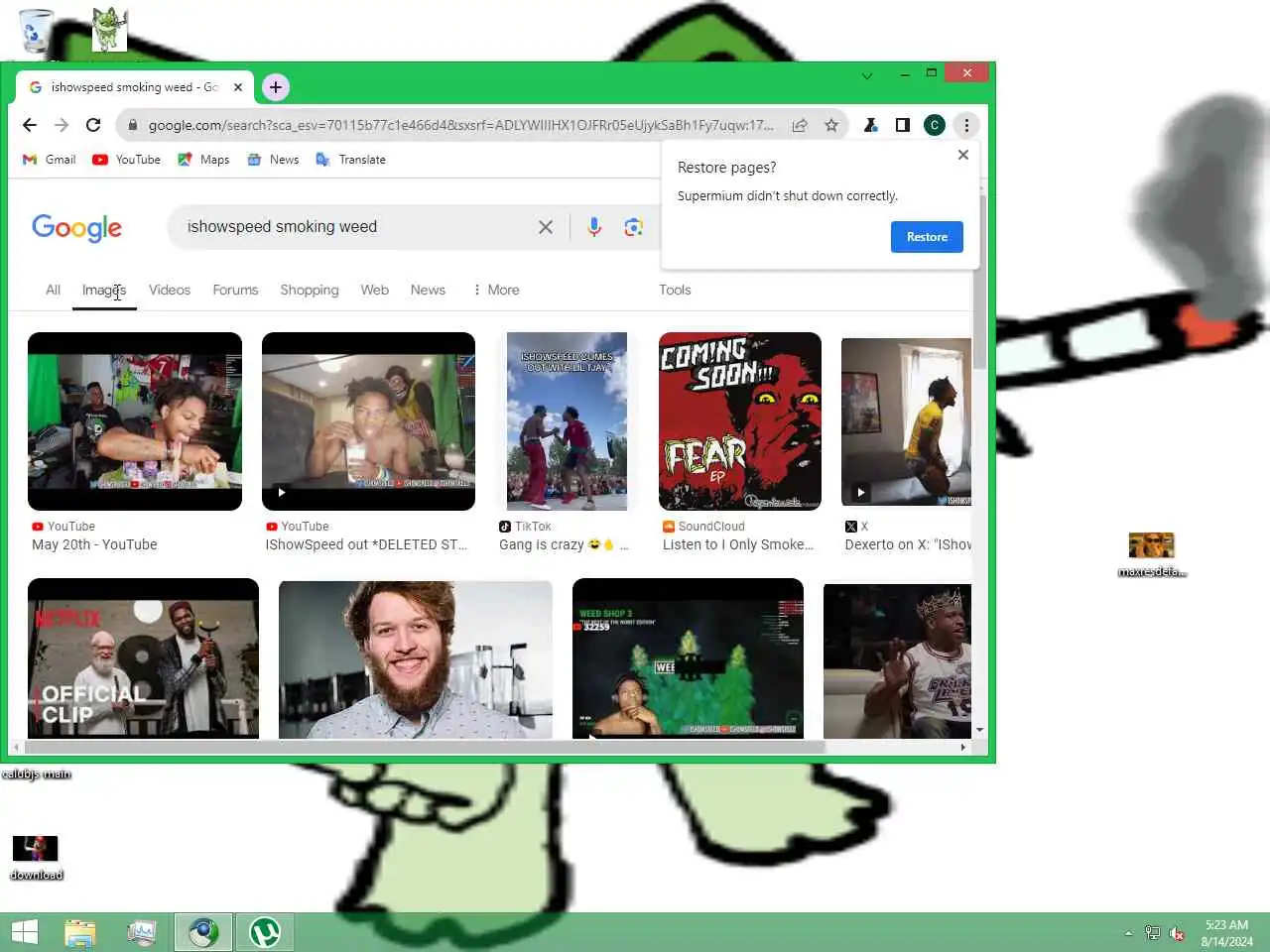The image size is (1270, 952).
Task: Show hidden system tray icons
Action: click(1128, 933)
